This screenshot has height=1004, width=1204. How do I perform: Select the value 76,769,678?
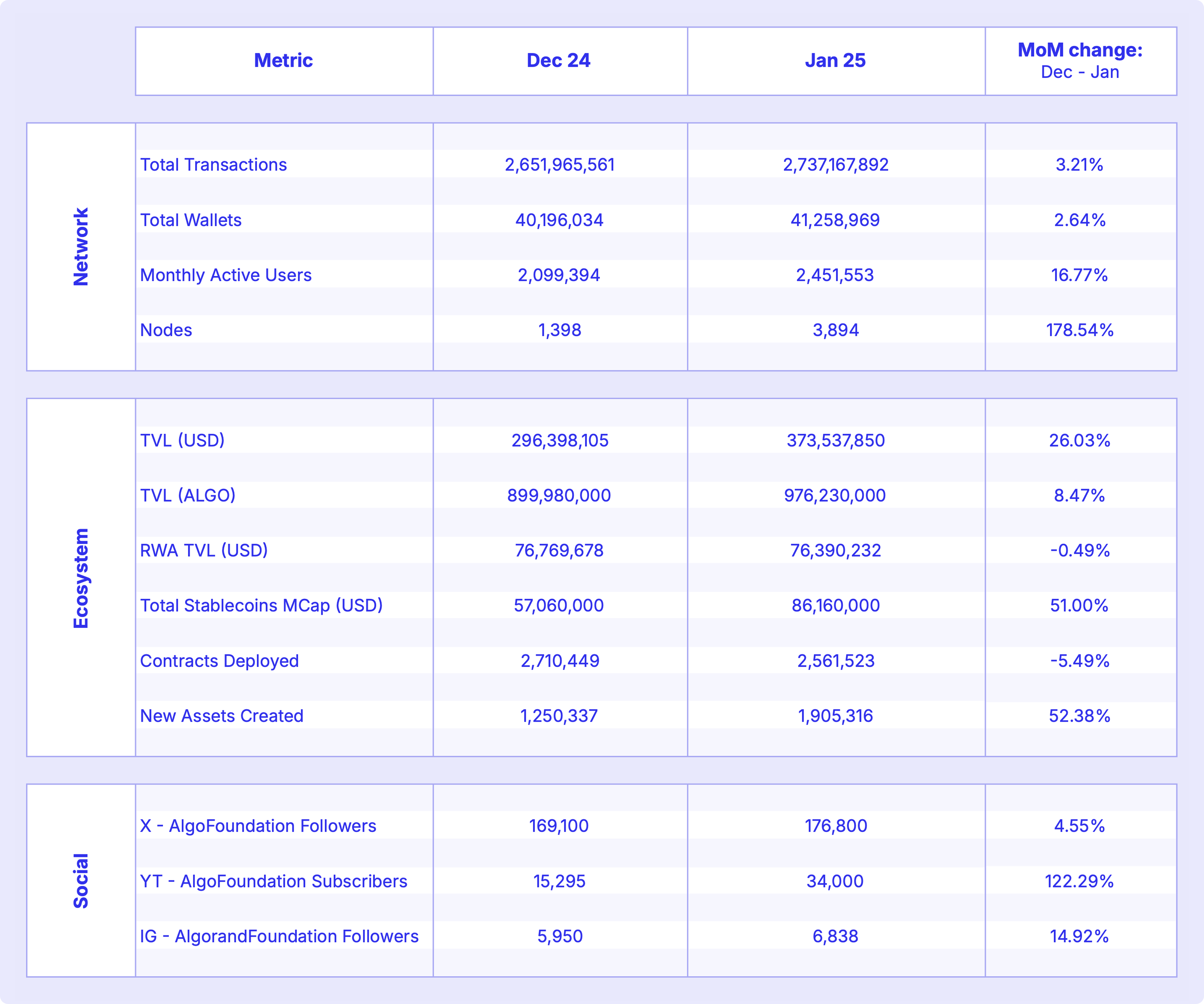tap(560, 550)
